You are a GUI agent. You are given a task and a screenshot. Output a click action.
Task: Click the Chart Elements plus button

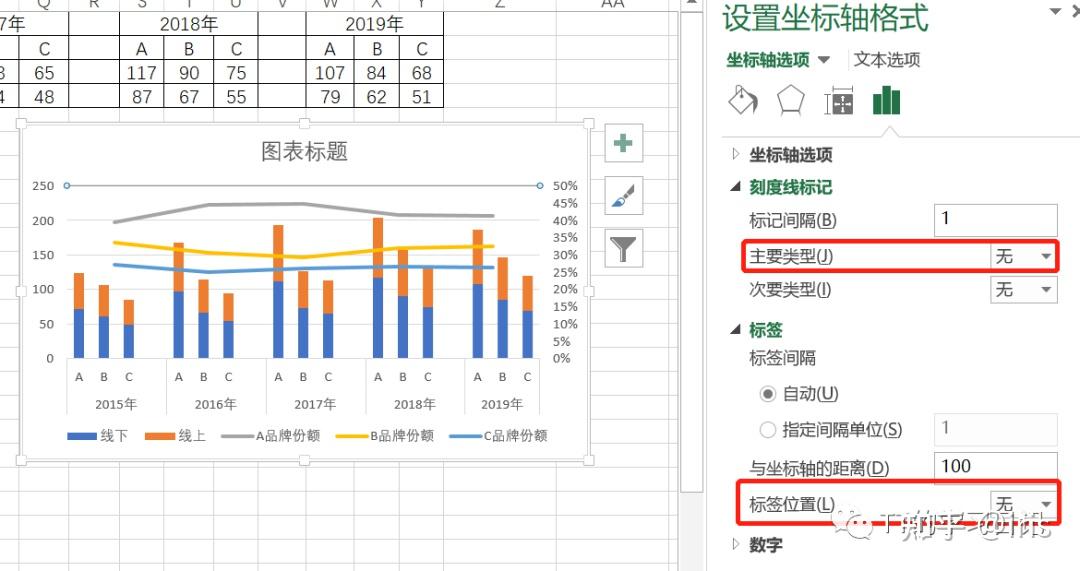click(x=623, y=143)
